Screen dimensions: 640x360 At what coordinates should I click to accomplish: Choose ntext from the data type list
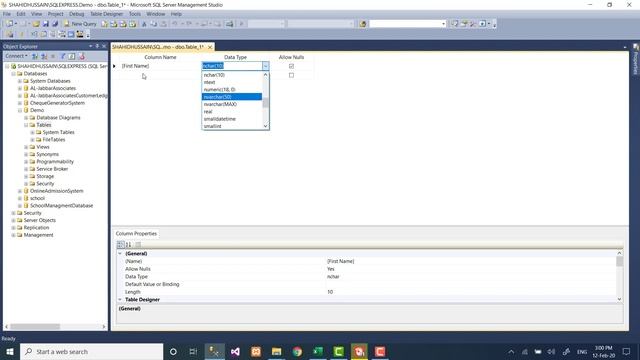[x=232, y=82]
